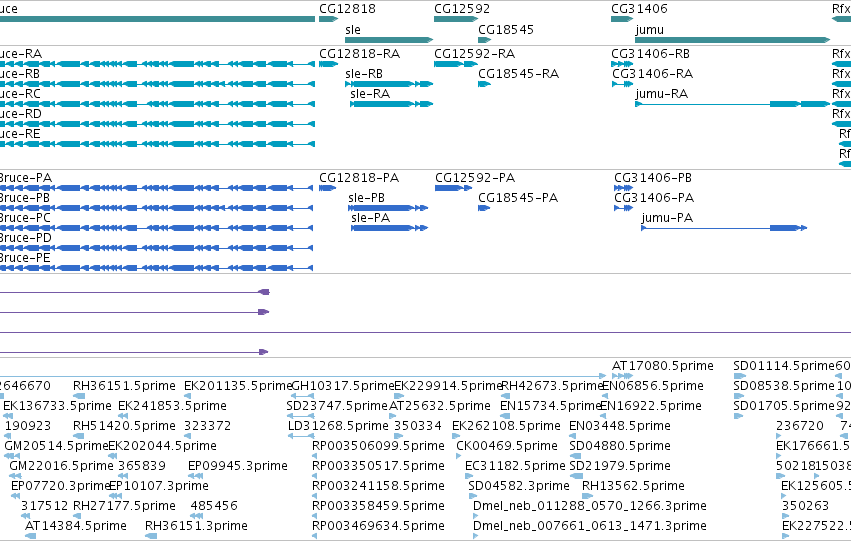This screenshot has width=851, height=541.
Task: Select the LD31268.5prime EST label
Action: tap(338, 426)
